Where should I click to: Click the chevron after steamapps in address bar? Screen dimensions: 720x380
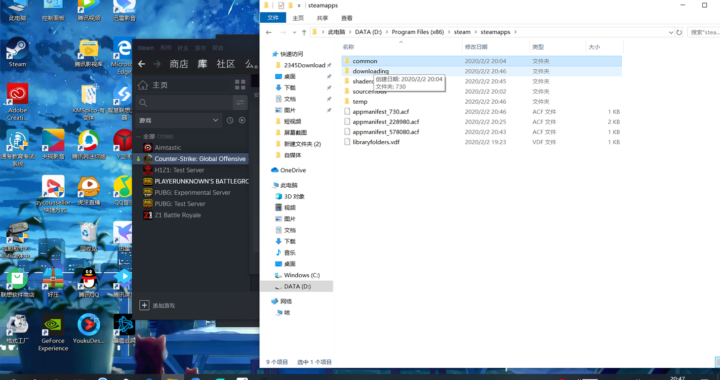point(515,32)
